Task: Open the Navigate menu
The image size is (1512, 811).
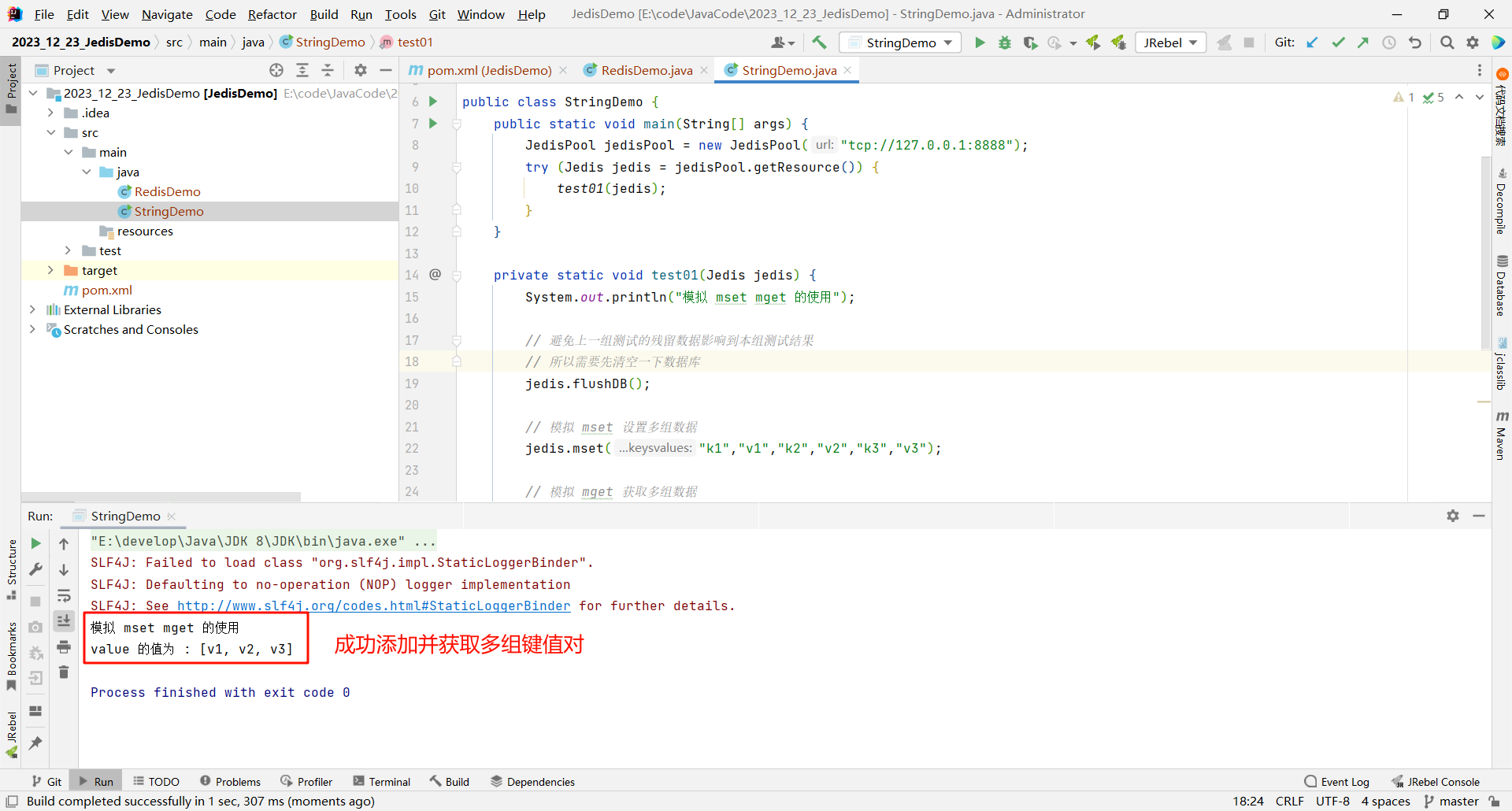Action: (x=167, y=14)
